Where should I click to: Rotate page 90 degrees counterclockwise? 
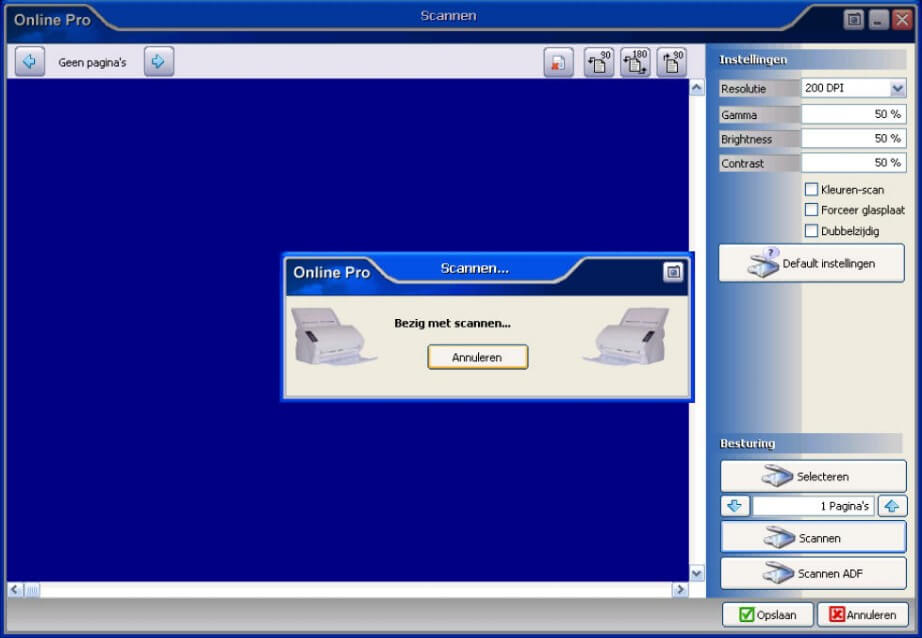(599, 62)
